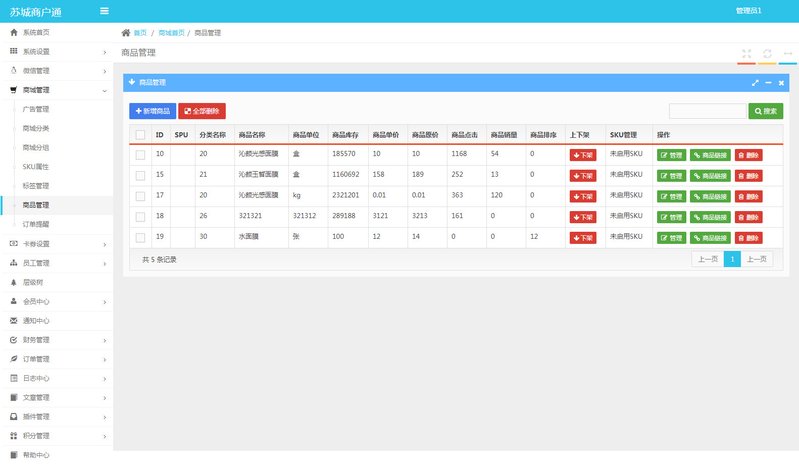Click the fullscreen expand icon at top right
Viewport: 799px width, 464px height.
click(x=746, y=53)
